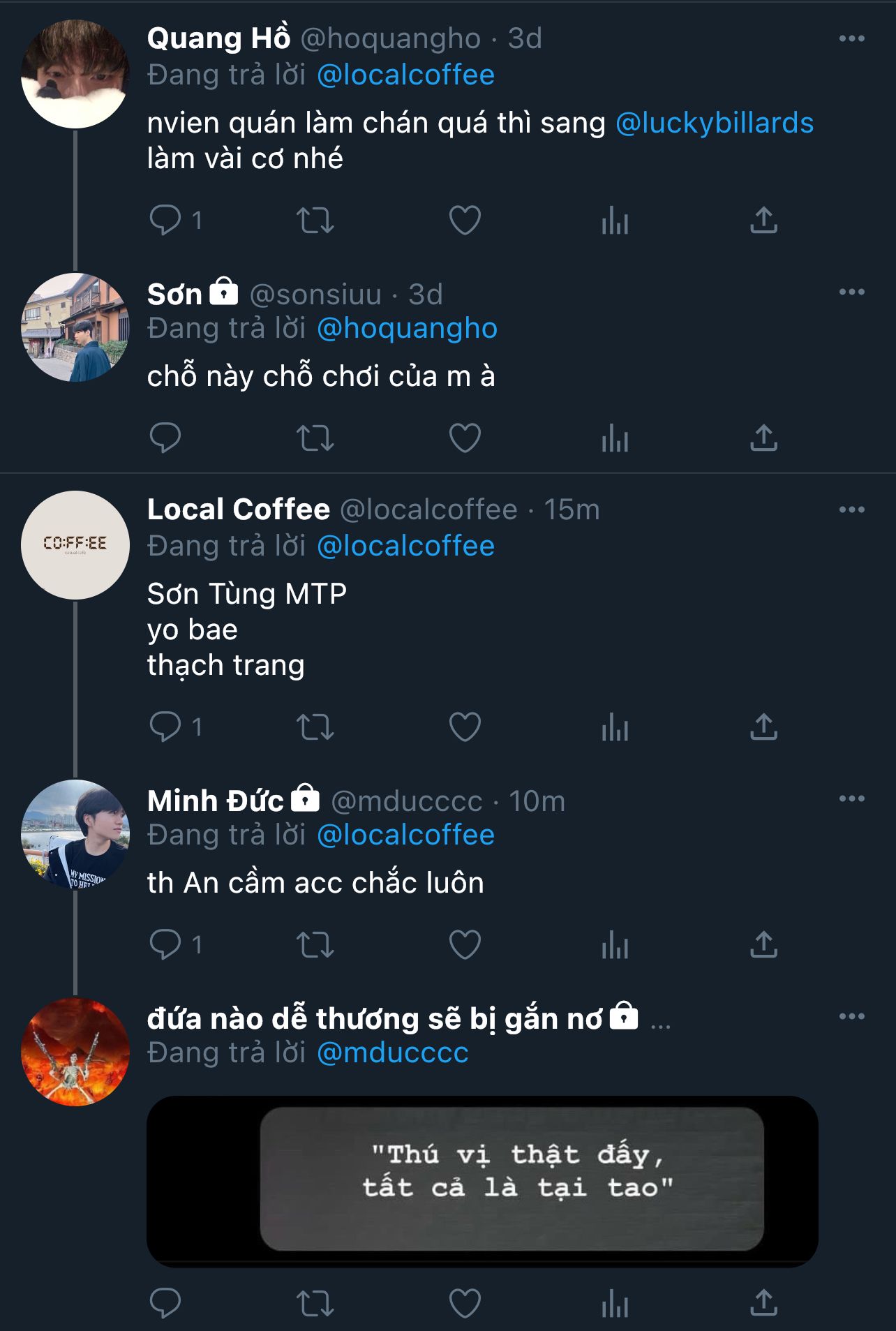Share Quang Hồ's tweet
The width and height of the screenshot is (896, 1331).
click(763, 221)
